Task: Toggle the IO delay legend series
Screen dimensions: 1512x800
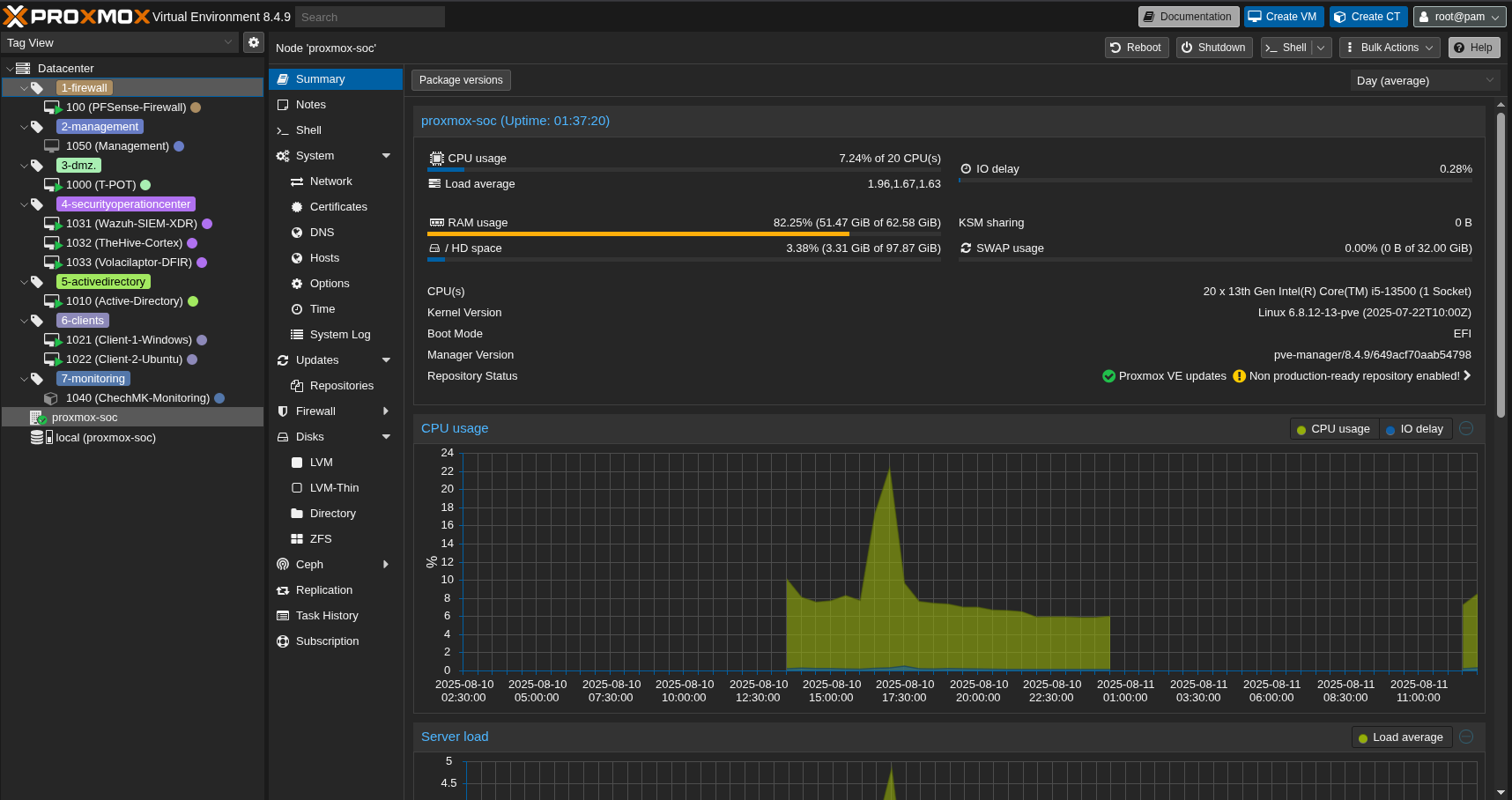Action: click(x=1414, y=429)
